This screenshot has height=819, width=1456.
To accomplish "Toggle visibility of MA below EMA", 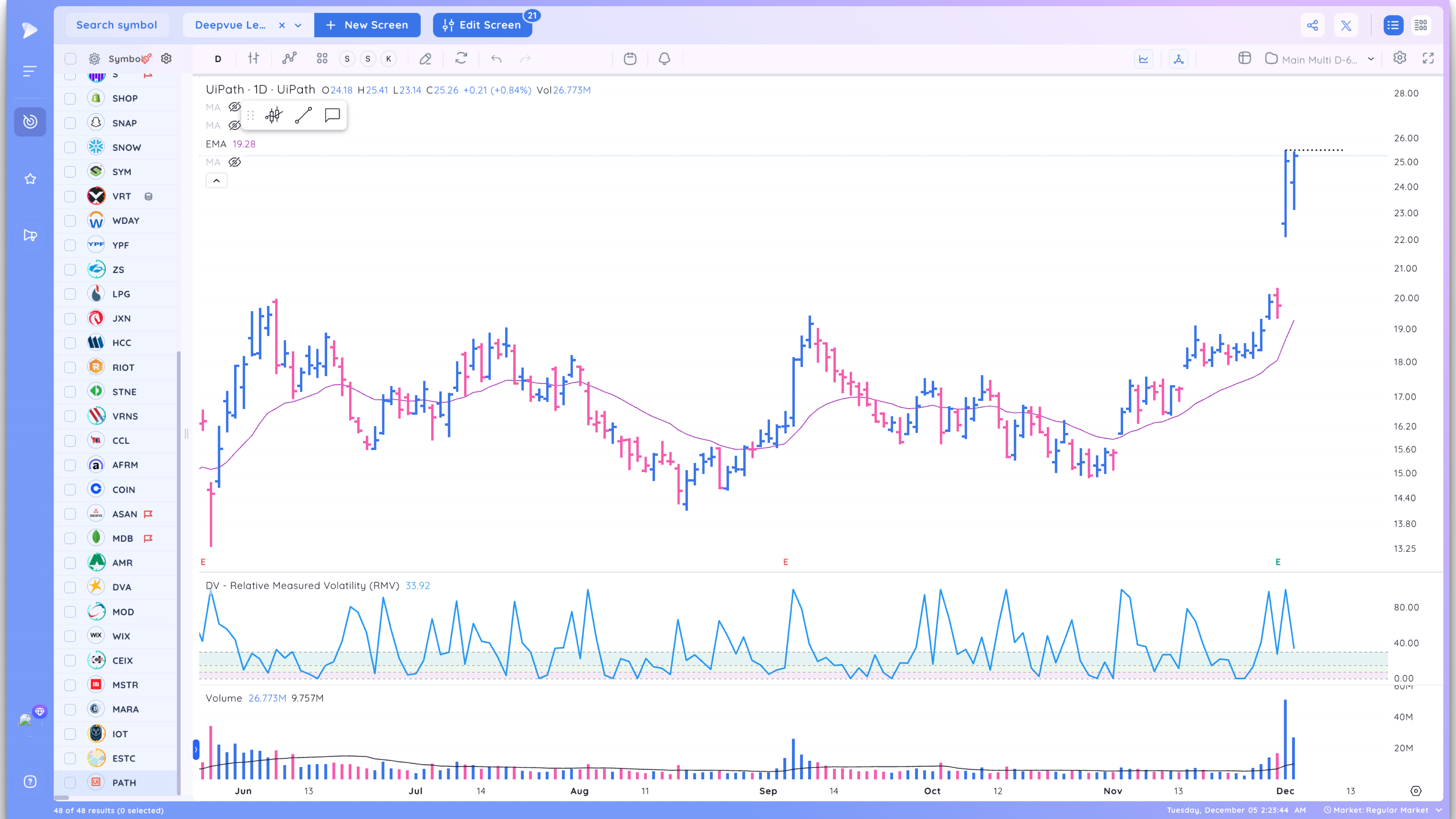I will 235,162.
